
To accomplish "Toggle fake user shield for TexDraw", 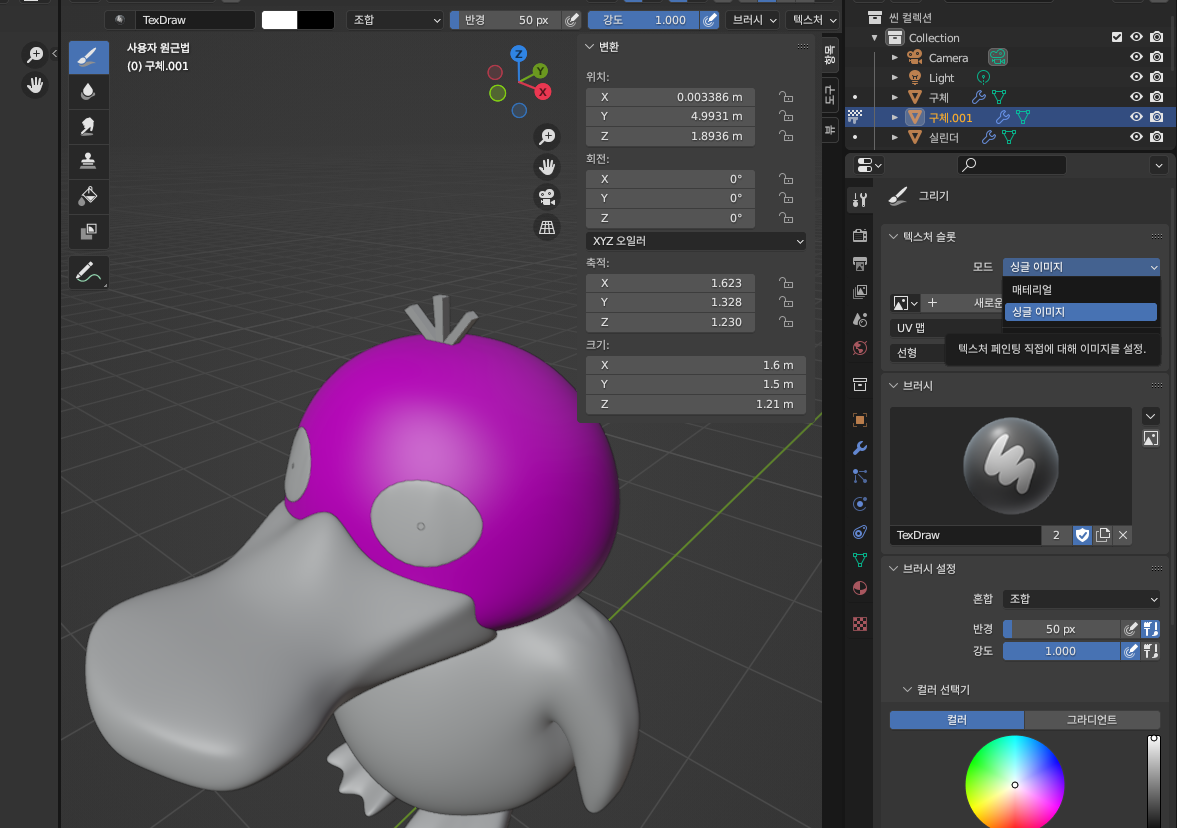I will (x=1082, y=535).
